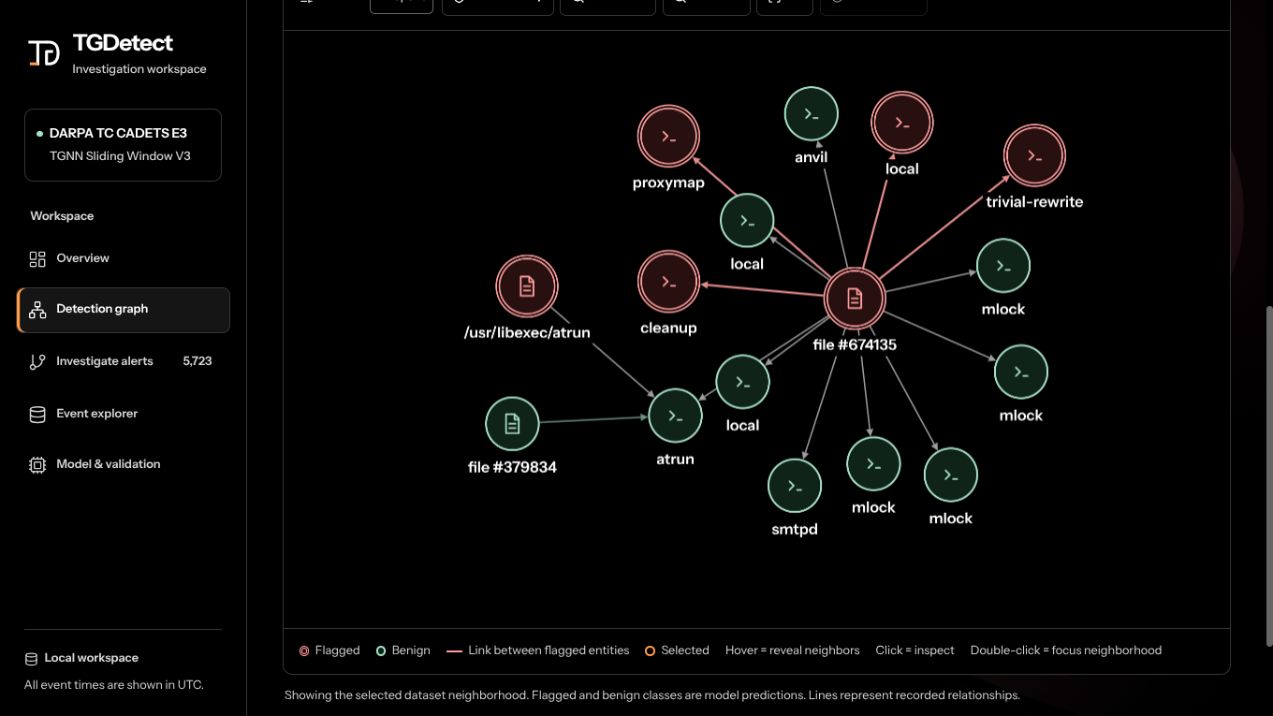Viewport: 1273px width, 716px height.
Task: Click the TGDetect logo icon
Action: pyautogui.click(x=44, y=53)
